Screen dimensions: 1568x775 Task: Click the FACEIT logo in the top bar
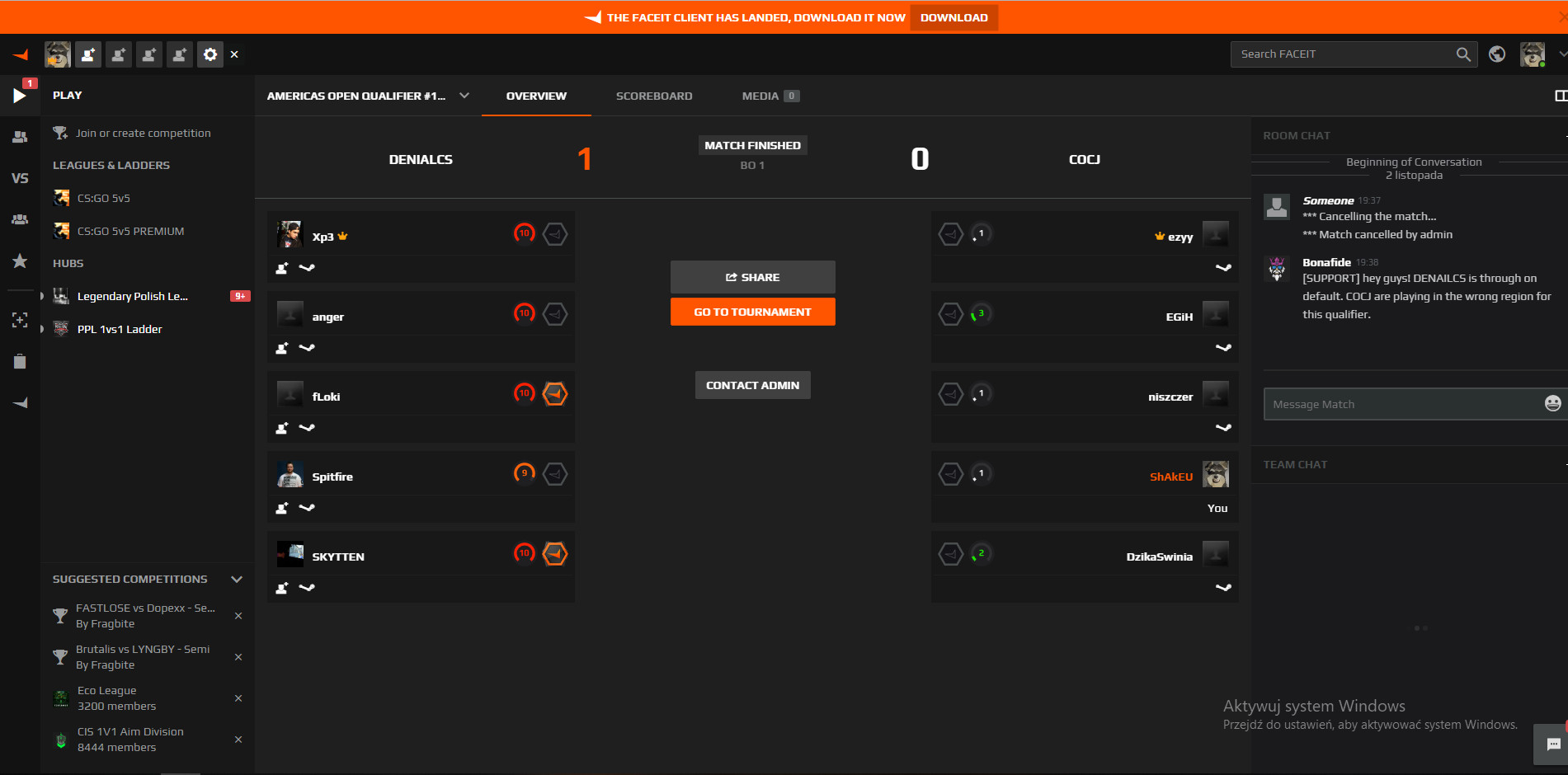pos(21,54)
